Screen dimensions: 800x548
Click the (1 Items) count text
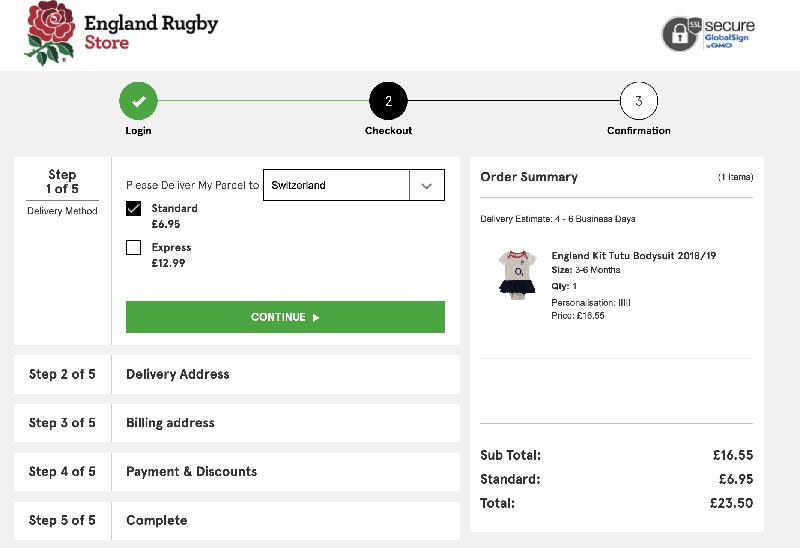point(735,177)
